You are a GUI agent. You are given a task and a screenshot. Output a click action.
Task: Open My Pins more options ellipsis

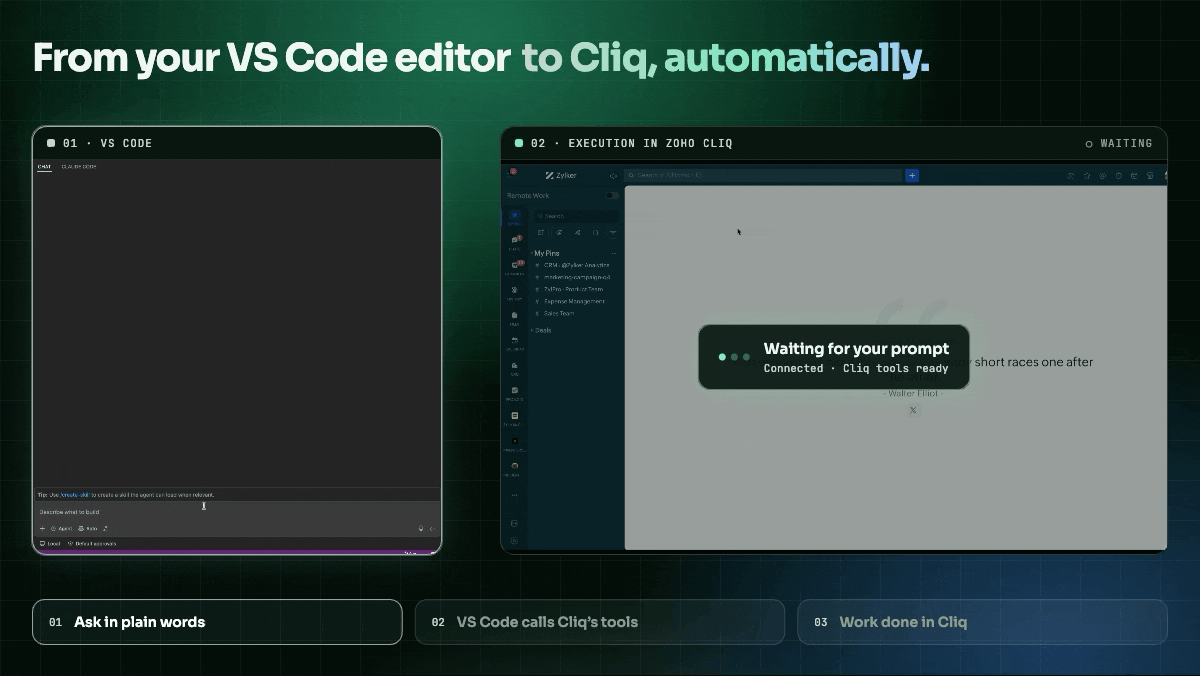coord(614,253)
